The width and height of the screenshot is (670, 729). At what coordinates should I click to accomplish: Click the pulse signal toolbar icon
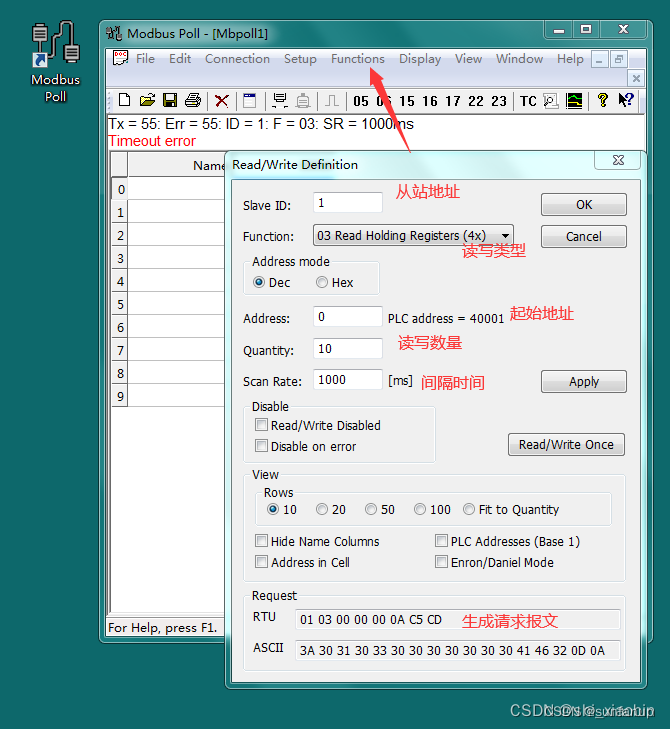coord(332,100)
